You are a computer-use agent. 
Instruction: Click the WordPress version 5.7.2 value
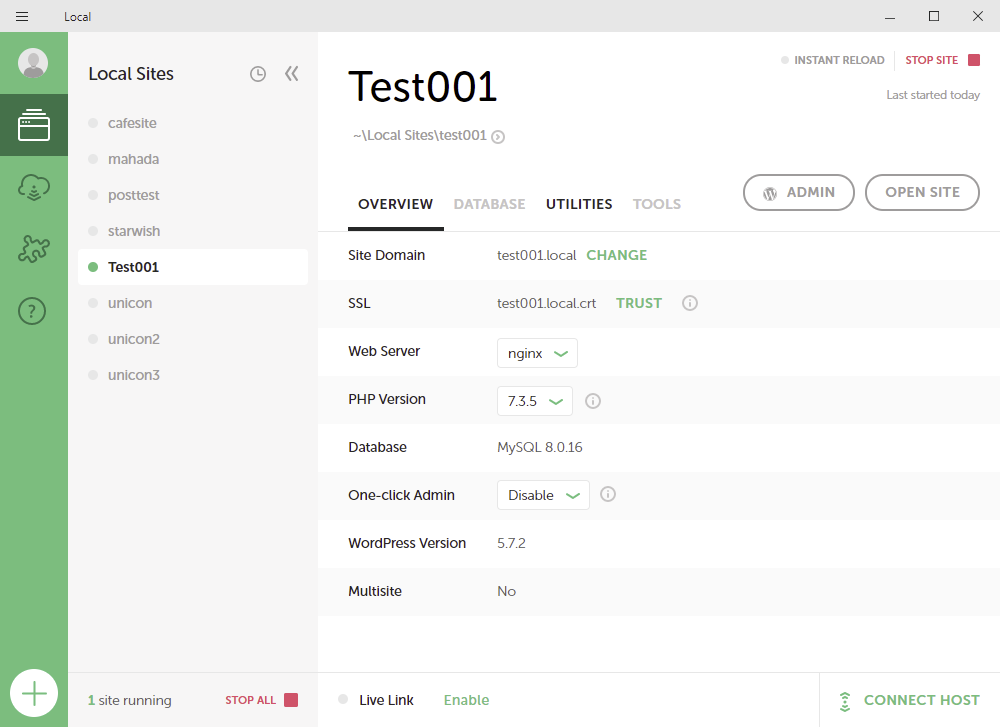coord(511,543)
